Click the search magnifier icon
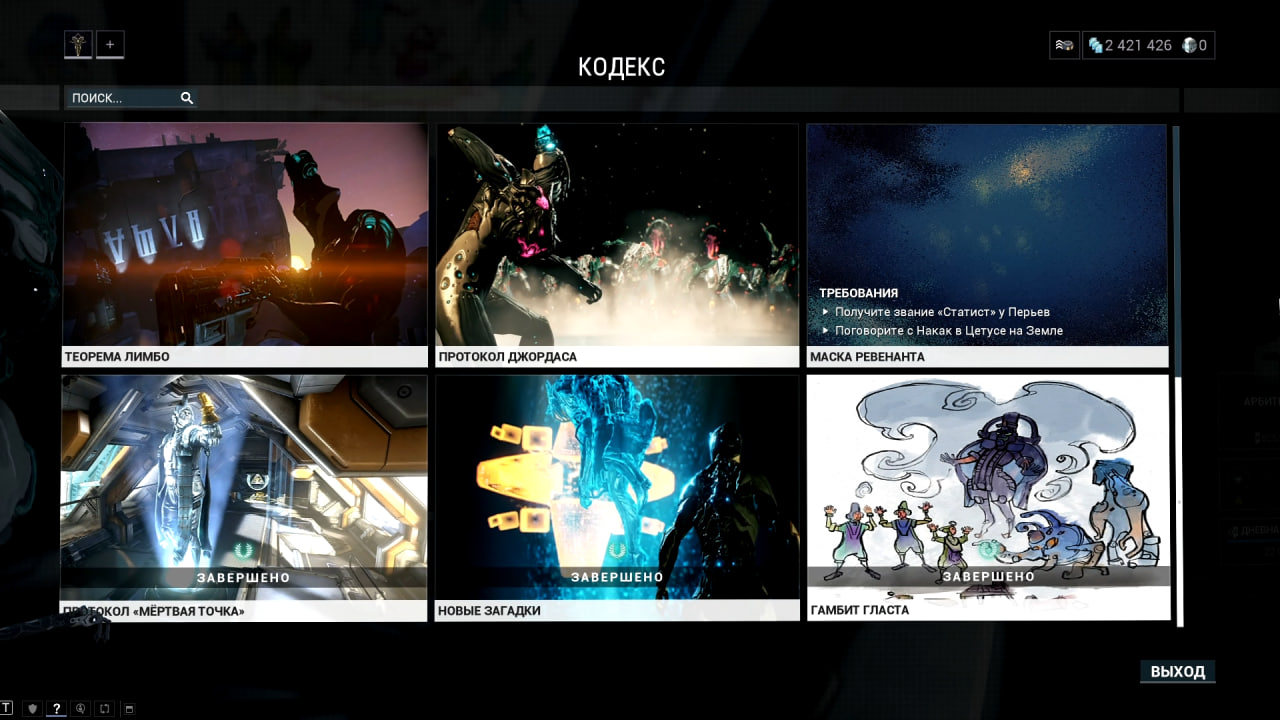Viewport: 1280px width, 720px height. coord(186,98)
